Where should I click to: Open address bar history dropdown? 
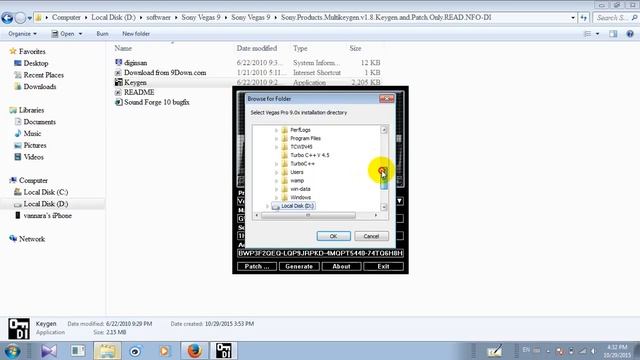click(573, 18)
